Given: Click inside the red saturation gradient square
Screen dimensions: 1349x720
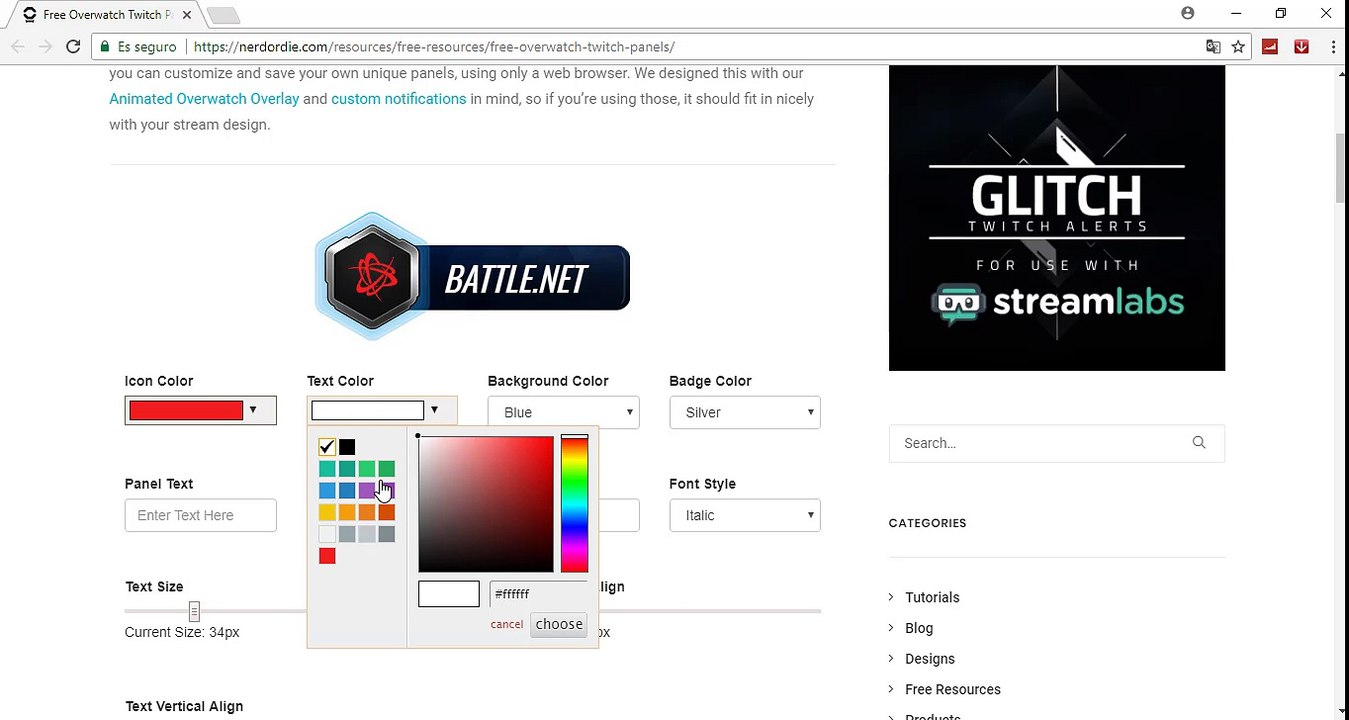Looking at the screenshot, I should click(x=486, y=504).
